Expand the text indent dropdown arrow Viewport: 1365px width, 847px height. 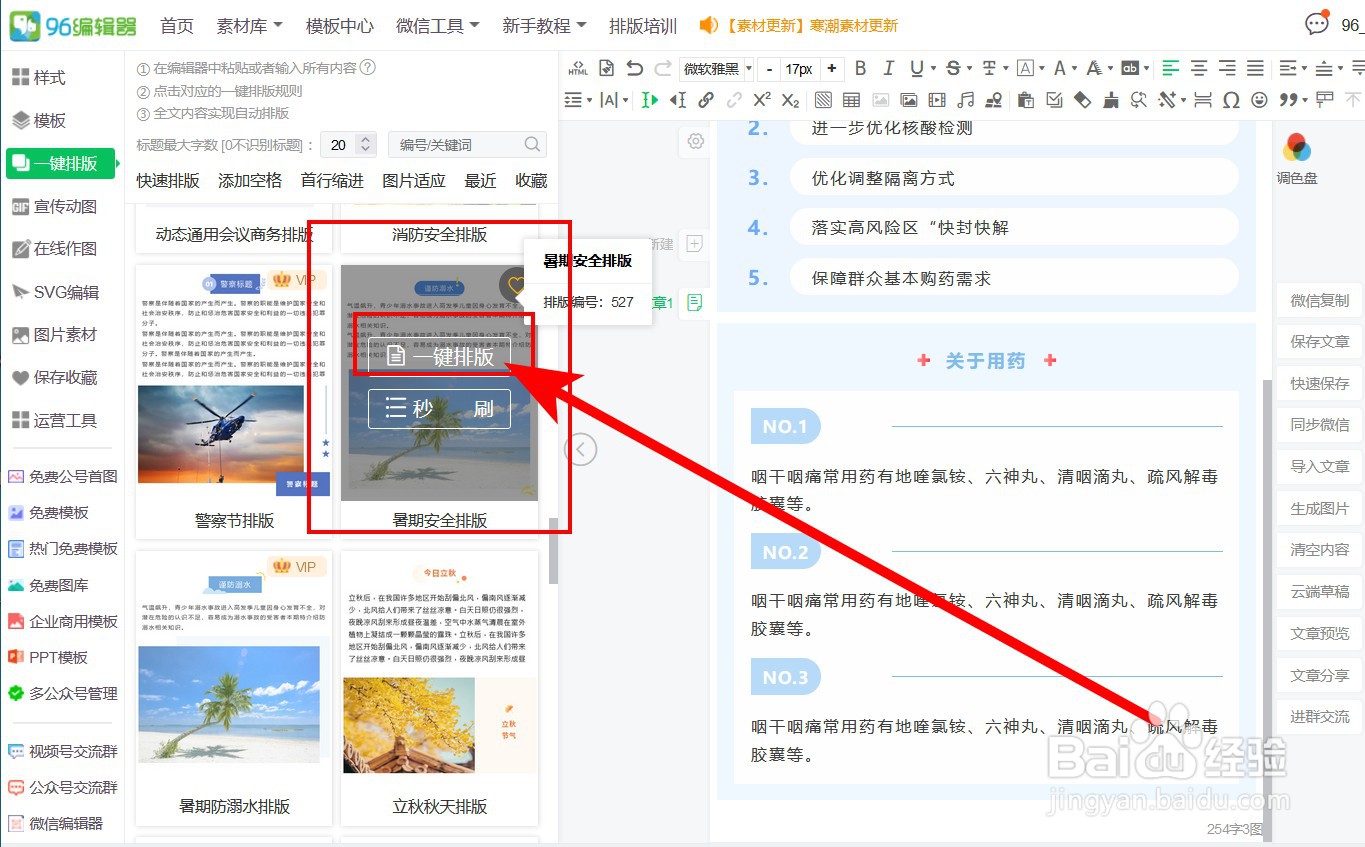(x=1305, y=68)
